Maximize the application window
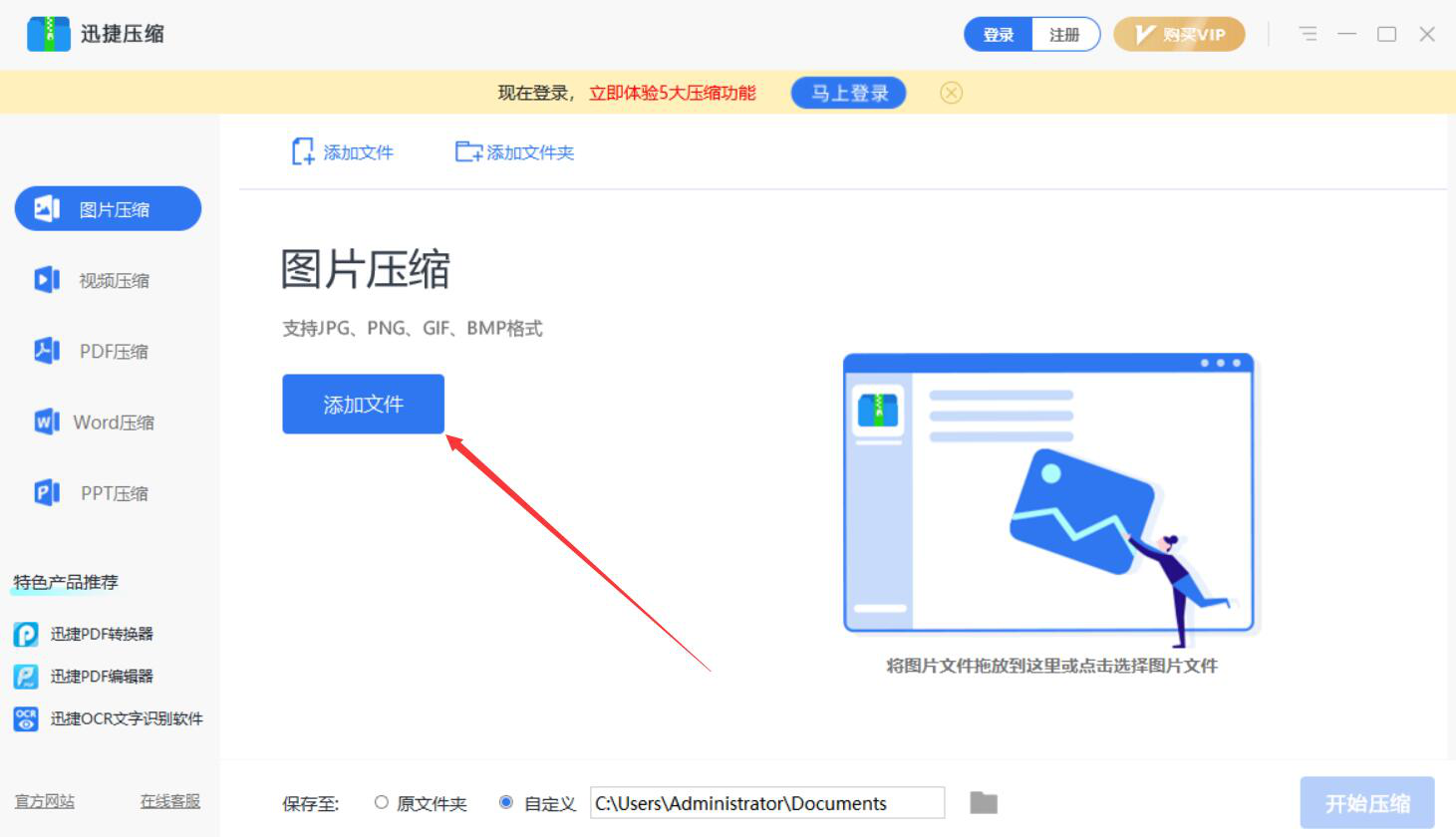 (x=1386, y=34)
